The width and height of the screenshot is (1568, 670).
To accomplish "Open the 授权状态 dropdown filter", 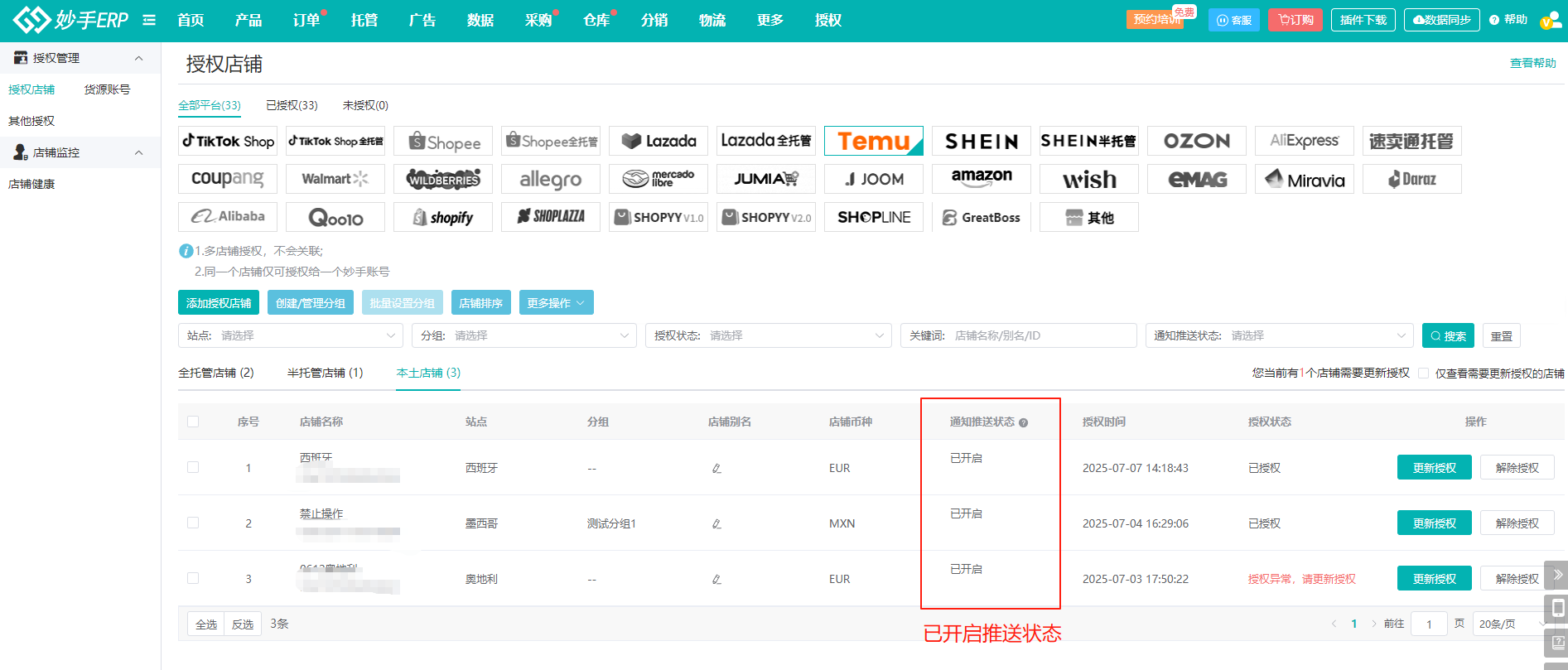I will pyautogui.click(x=769, y=335).
